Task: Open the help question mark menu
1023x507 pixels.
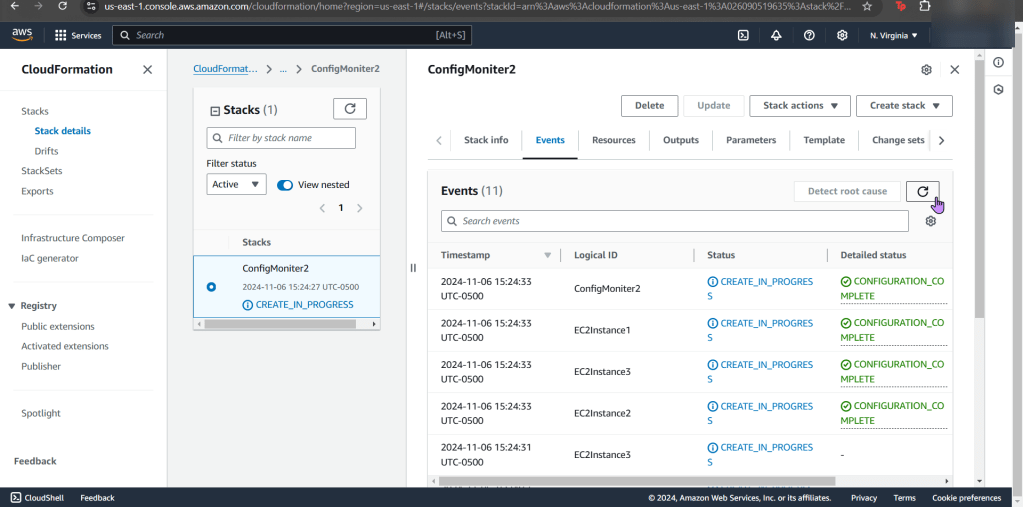Action: pos(809,35)
